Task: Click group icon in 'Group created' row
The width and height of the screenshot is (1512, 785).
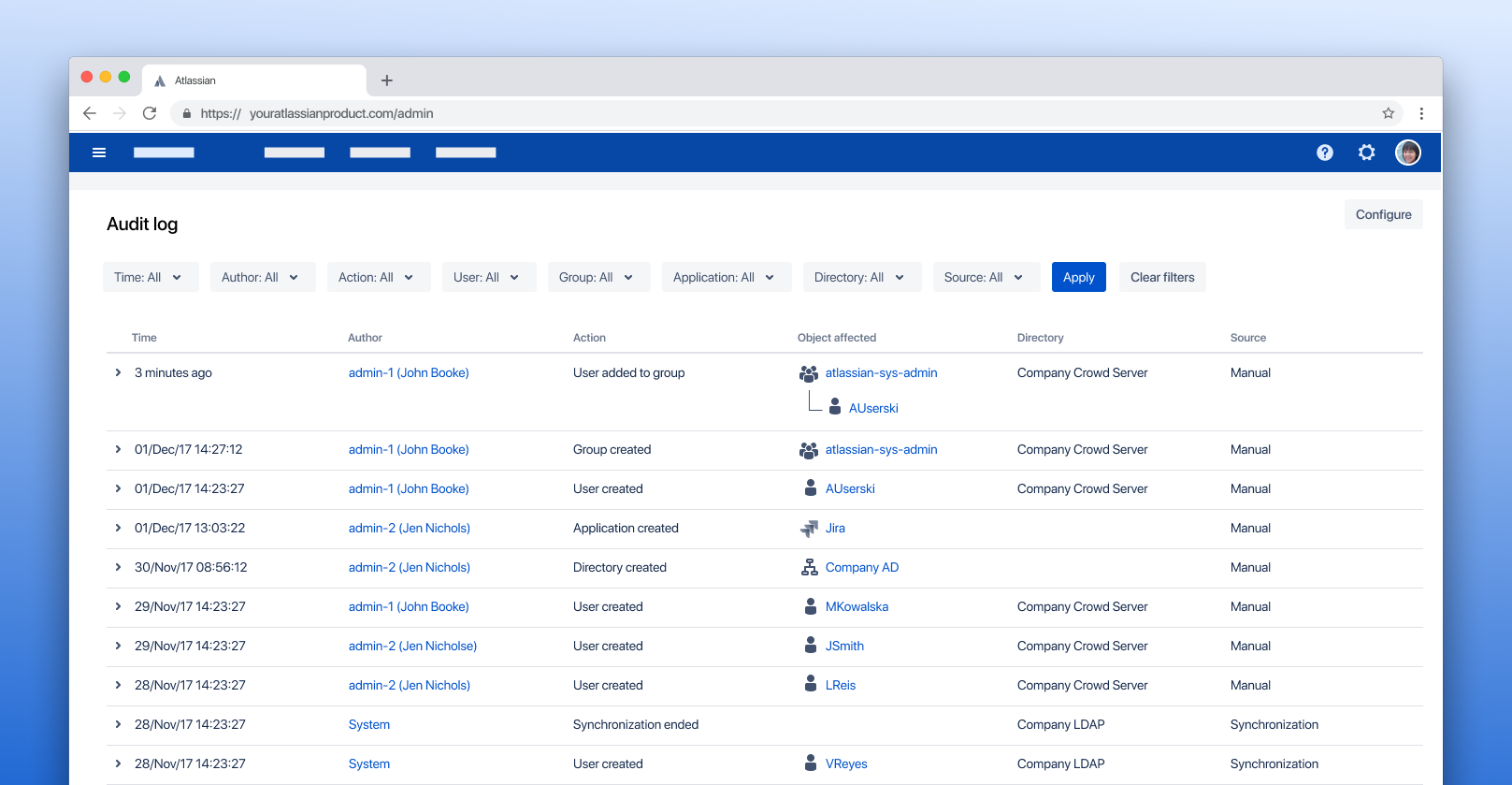Action: [809, 450]
